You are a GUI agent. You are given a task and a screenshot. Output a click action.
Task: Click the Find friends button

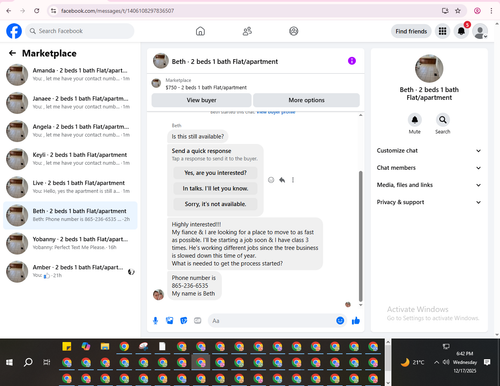tap(411, 31)
